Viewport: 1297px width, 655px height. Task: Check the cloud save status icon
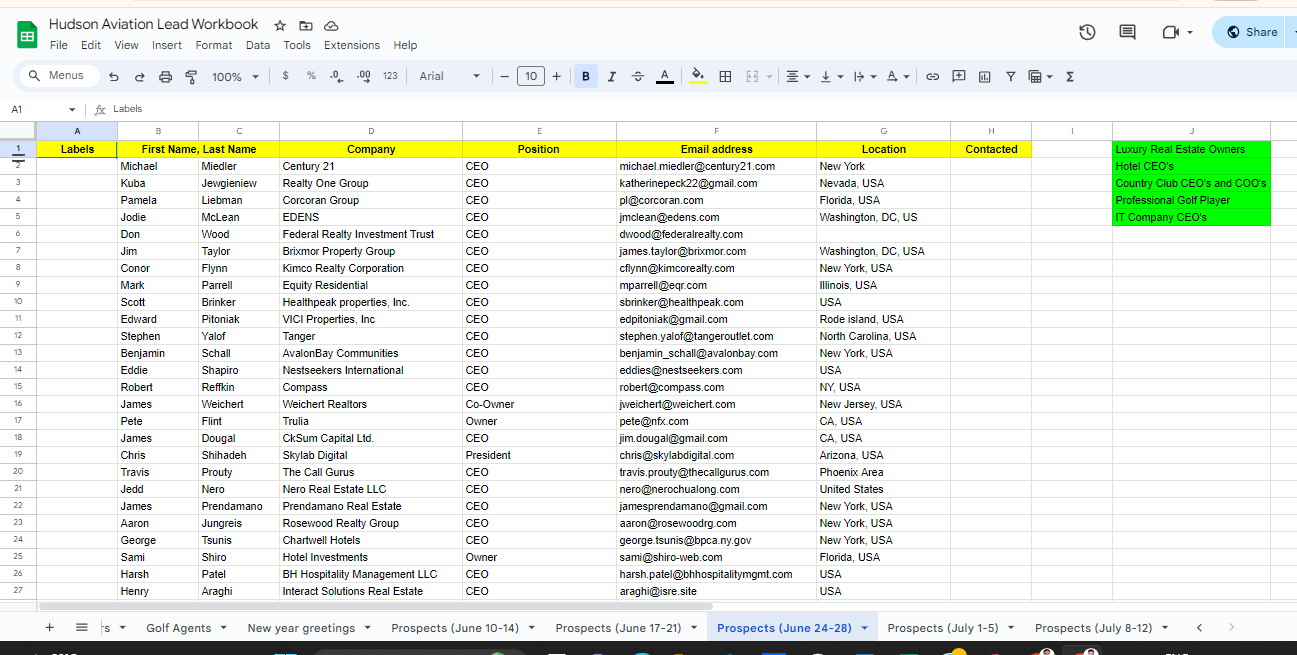(332, 25)
